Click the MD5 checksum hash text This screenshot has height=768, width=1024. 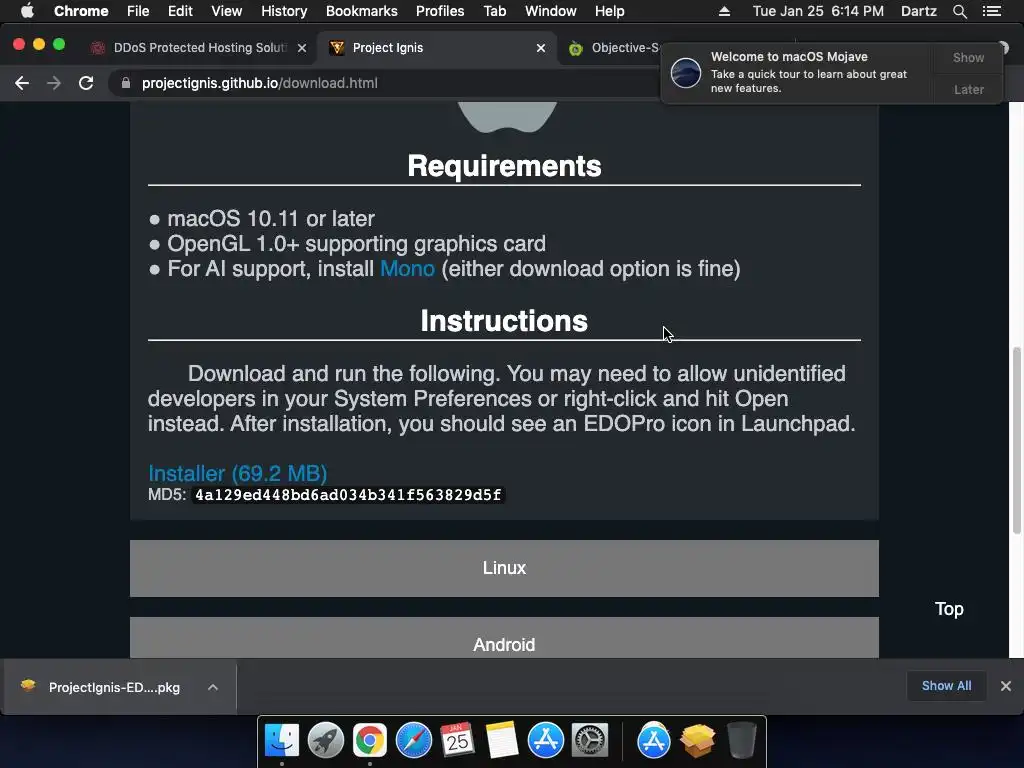pyautogui.click(x=348, y=495)
